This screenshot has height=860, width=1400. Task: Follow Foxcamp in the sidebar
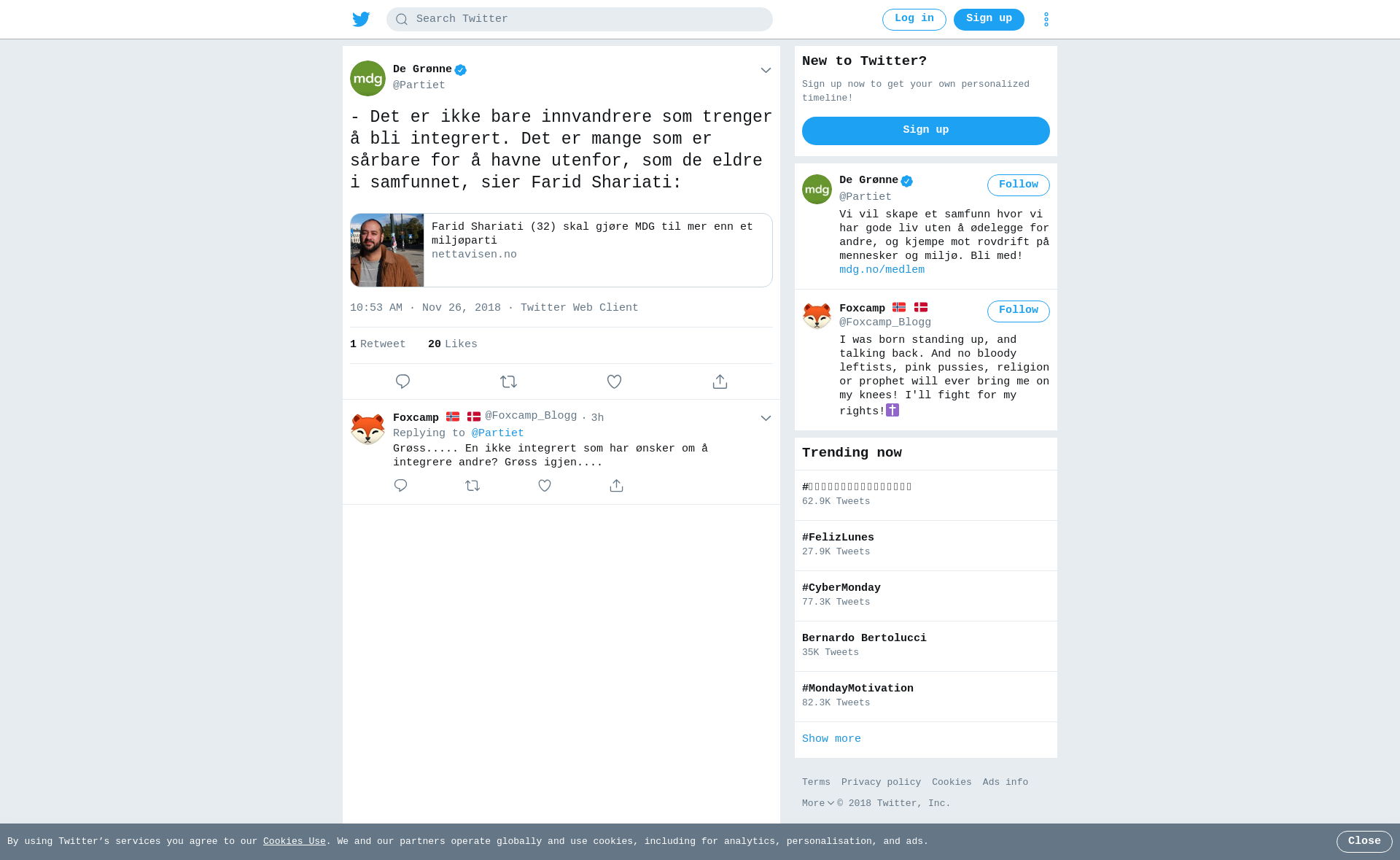coord(1018,311)
